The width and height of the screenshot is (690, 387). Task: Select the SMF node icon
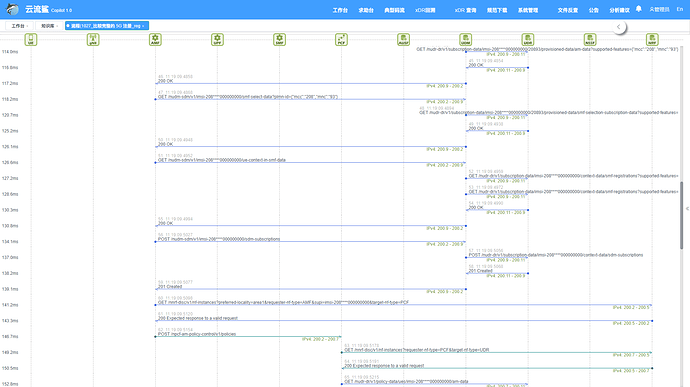click(x=279, y=40)
